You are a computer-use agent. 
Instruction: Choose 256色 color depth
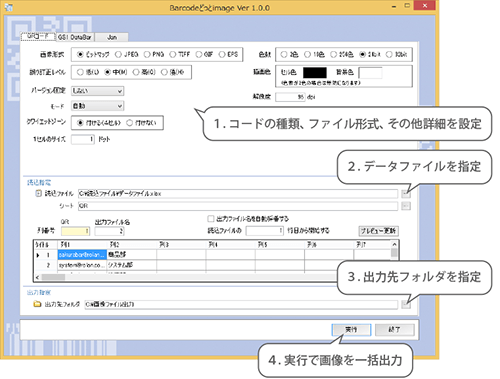(342, 54)
